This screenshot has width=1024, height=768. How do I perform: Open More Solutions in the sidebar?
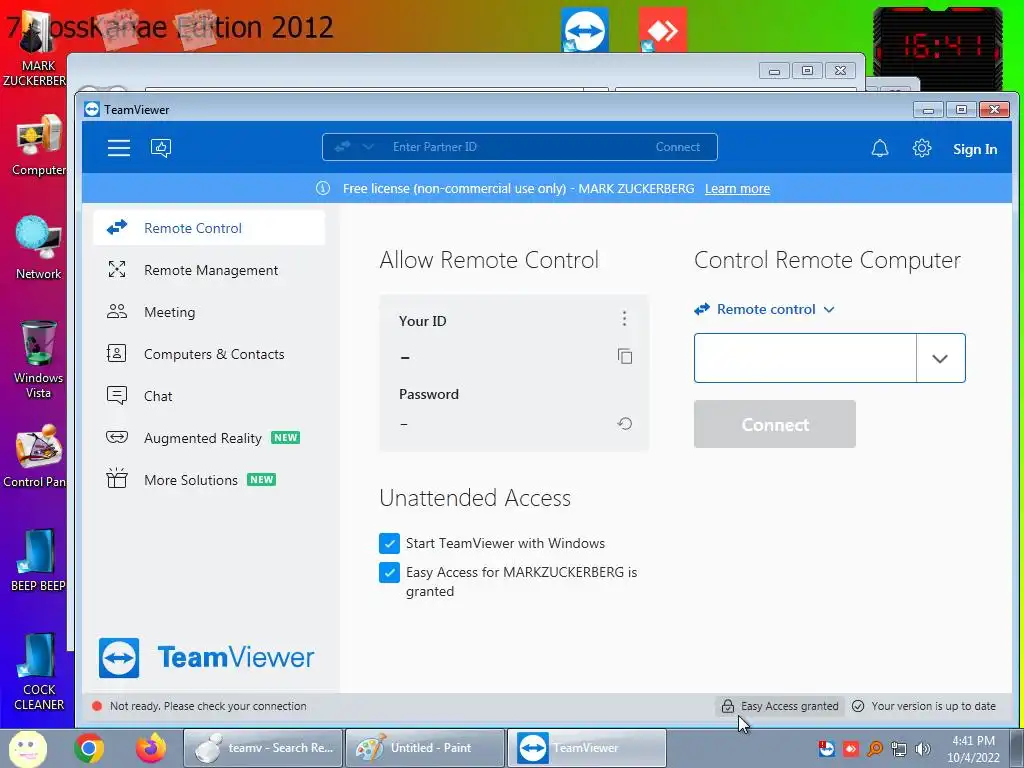point(209,480)
